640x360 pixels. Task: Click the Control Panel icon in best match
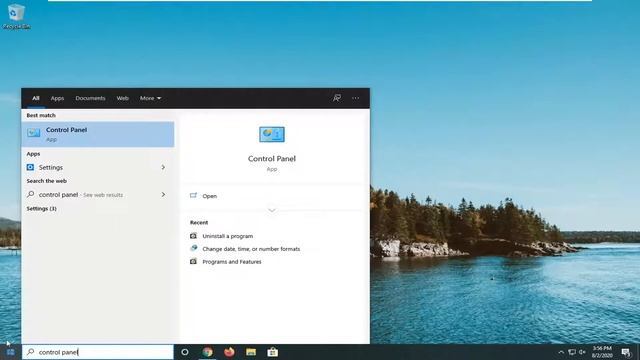[33, 133]
